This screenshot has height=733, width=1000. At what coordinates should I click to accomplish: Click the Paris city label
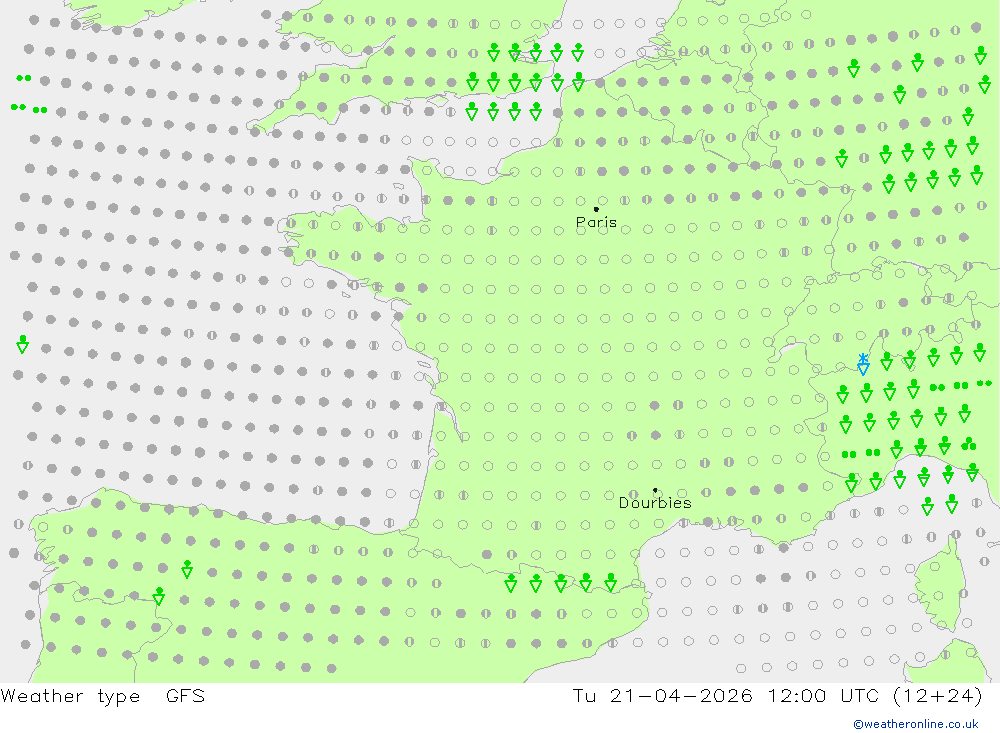596,222
